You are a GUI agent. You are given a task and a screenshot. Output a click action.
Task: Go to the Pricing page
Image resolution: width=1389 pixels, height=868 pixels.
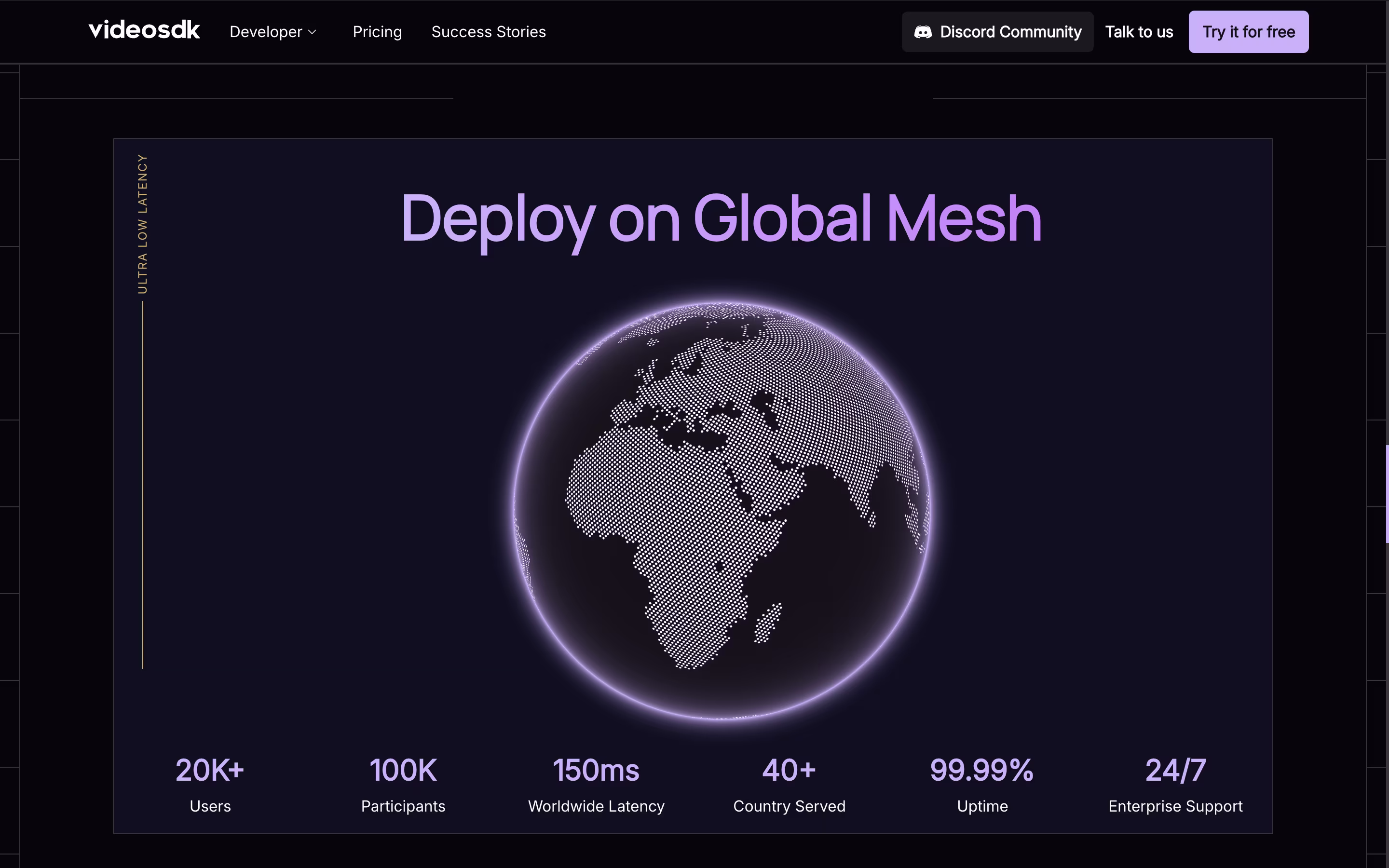(377, 32)
